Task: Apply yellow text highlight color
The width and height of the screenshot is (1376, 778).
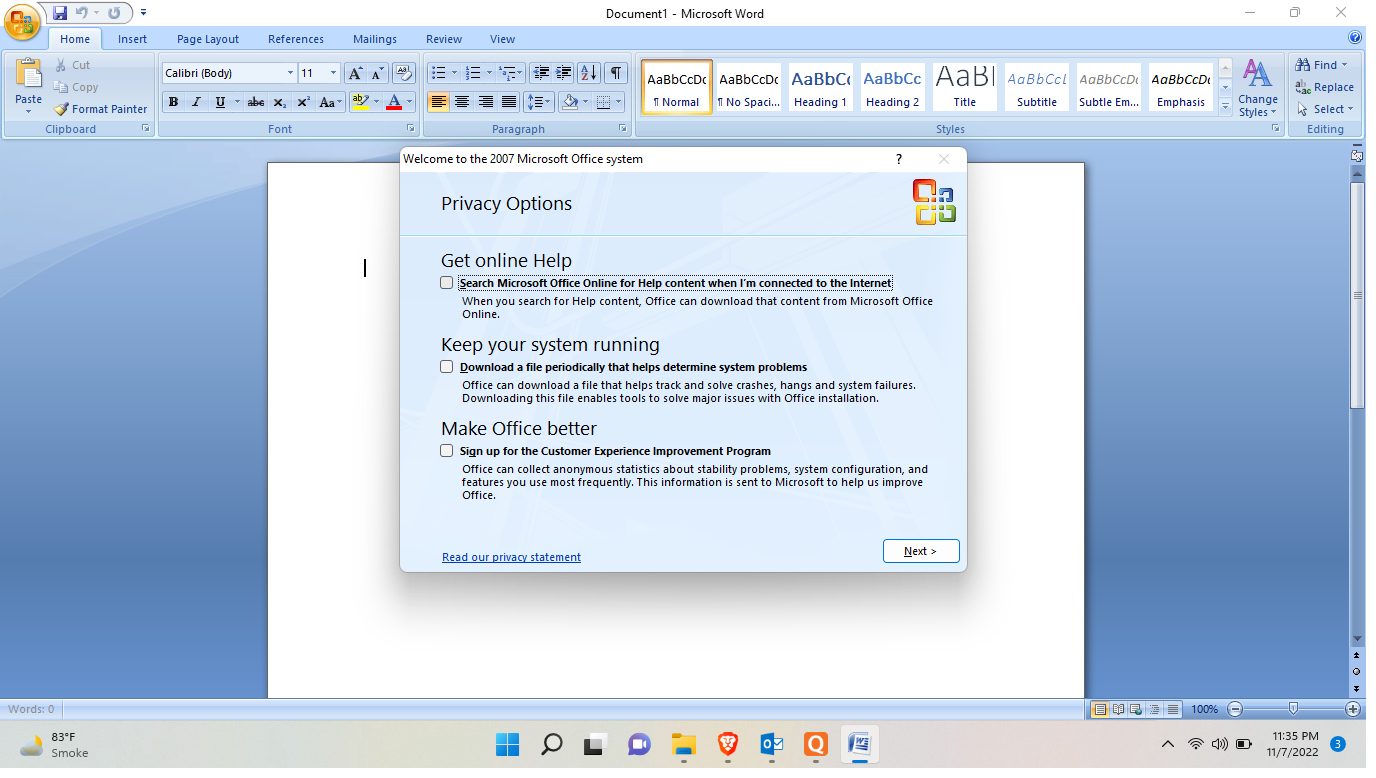Action: [x=360, y=102]
